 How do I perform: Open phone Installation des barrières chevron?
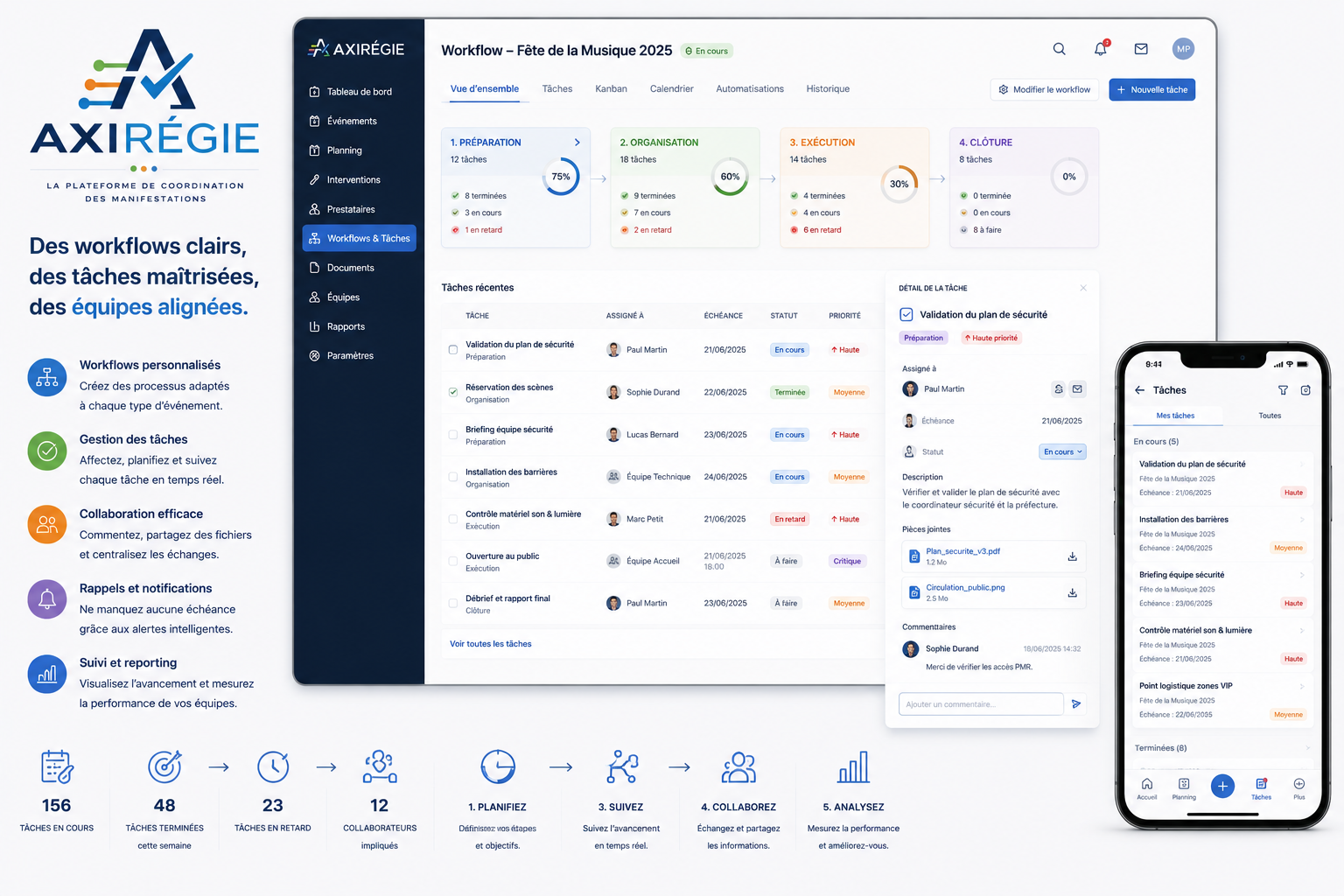click(x=1302, y=520)
